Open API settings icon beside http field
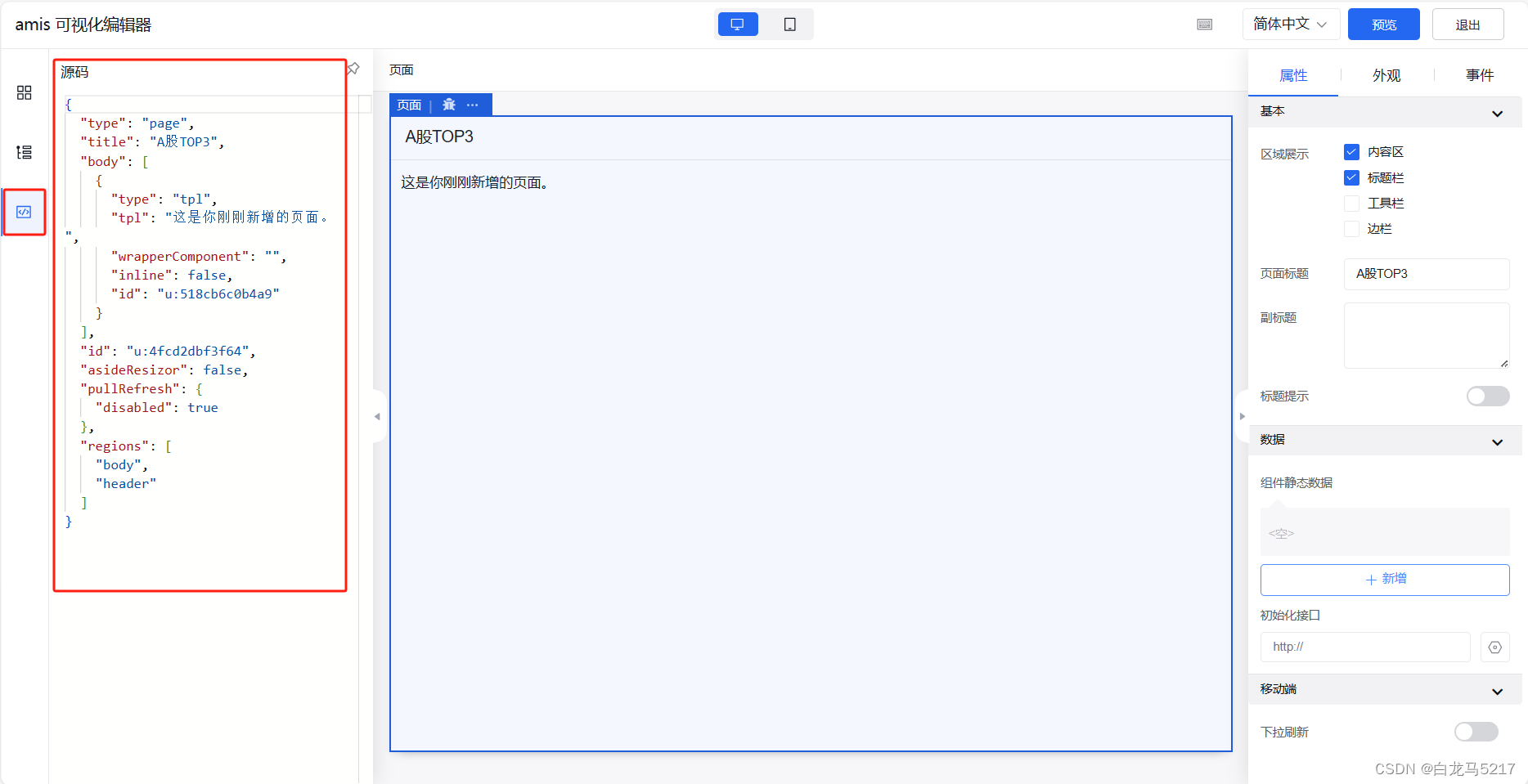Viewport: 1528px width, 784px height. [1494, 647]
